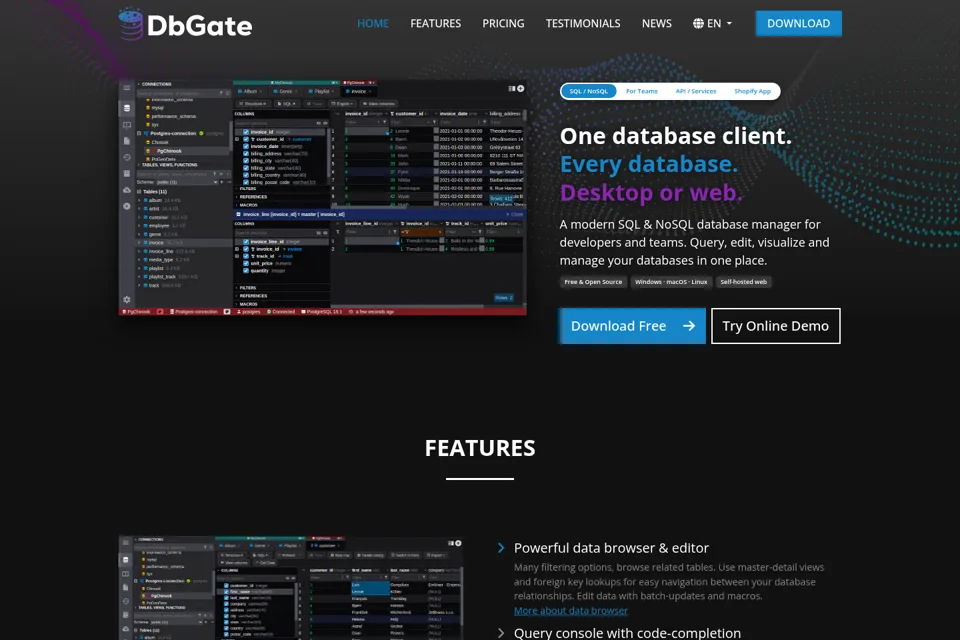The width and height of the screenshot is (960, 640).
Task: Click the Windows · macOS · Linux badge
Action: pos(671,282)
